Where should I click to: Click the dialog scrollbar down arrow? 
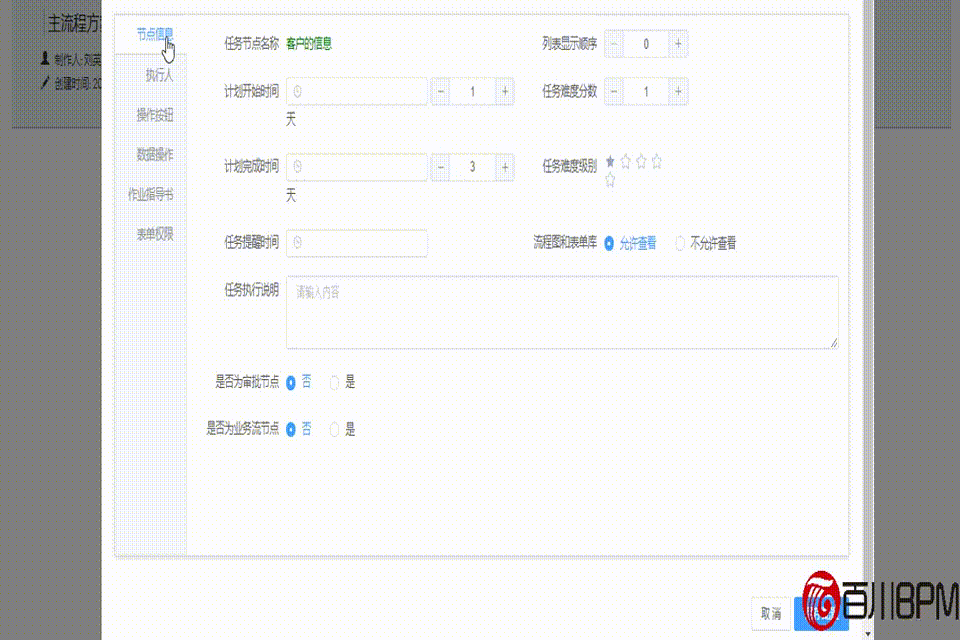pyautogui.click(x=868, y=634)
